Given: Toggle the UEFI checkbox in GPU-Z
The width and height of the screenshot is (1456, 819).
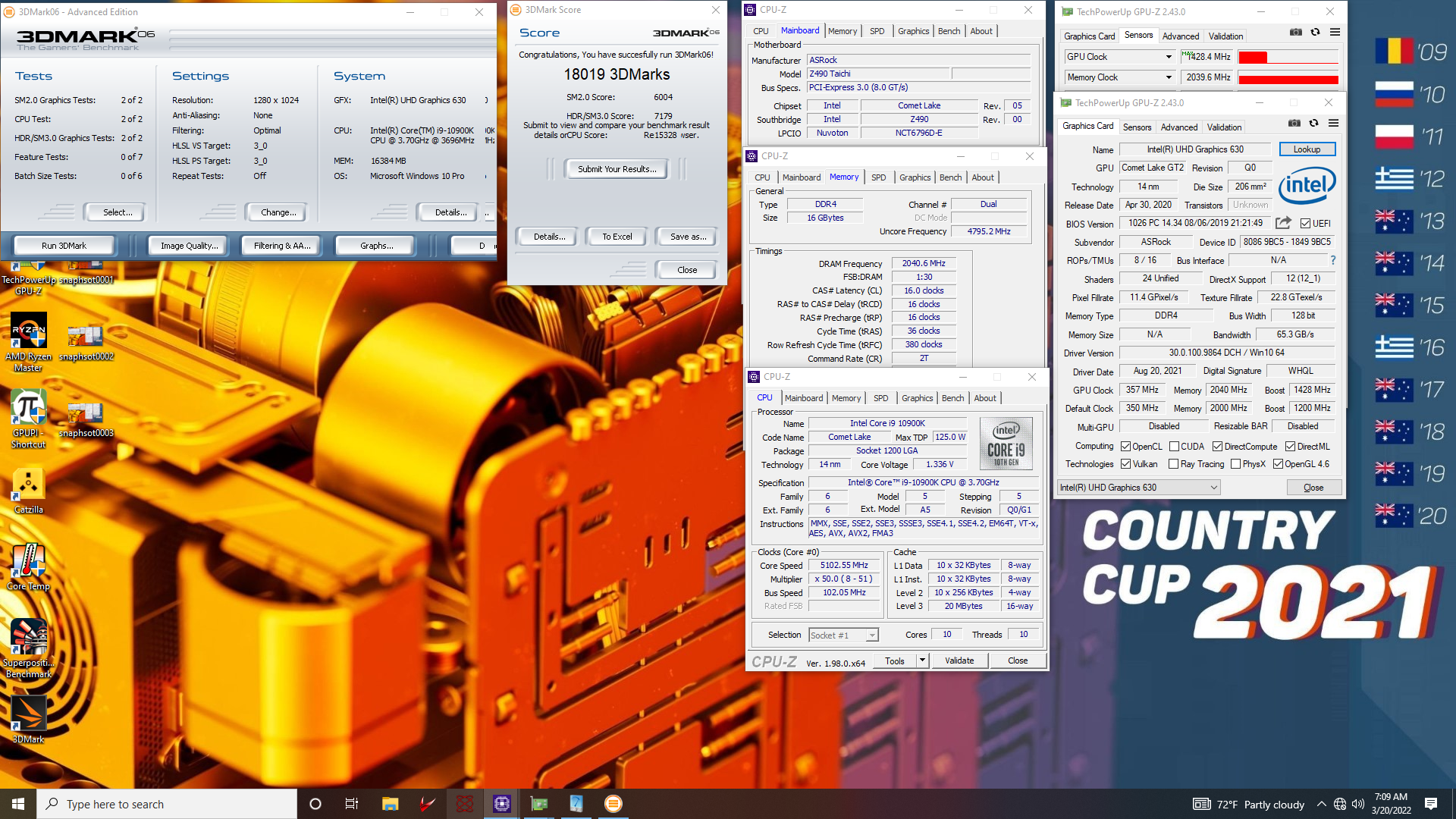Looking at the screenshot, I should click(x=1305, y=224).
